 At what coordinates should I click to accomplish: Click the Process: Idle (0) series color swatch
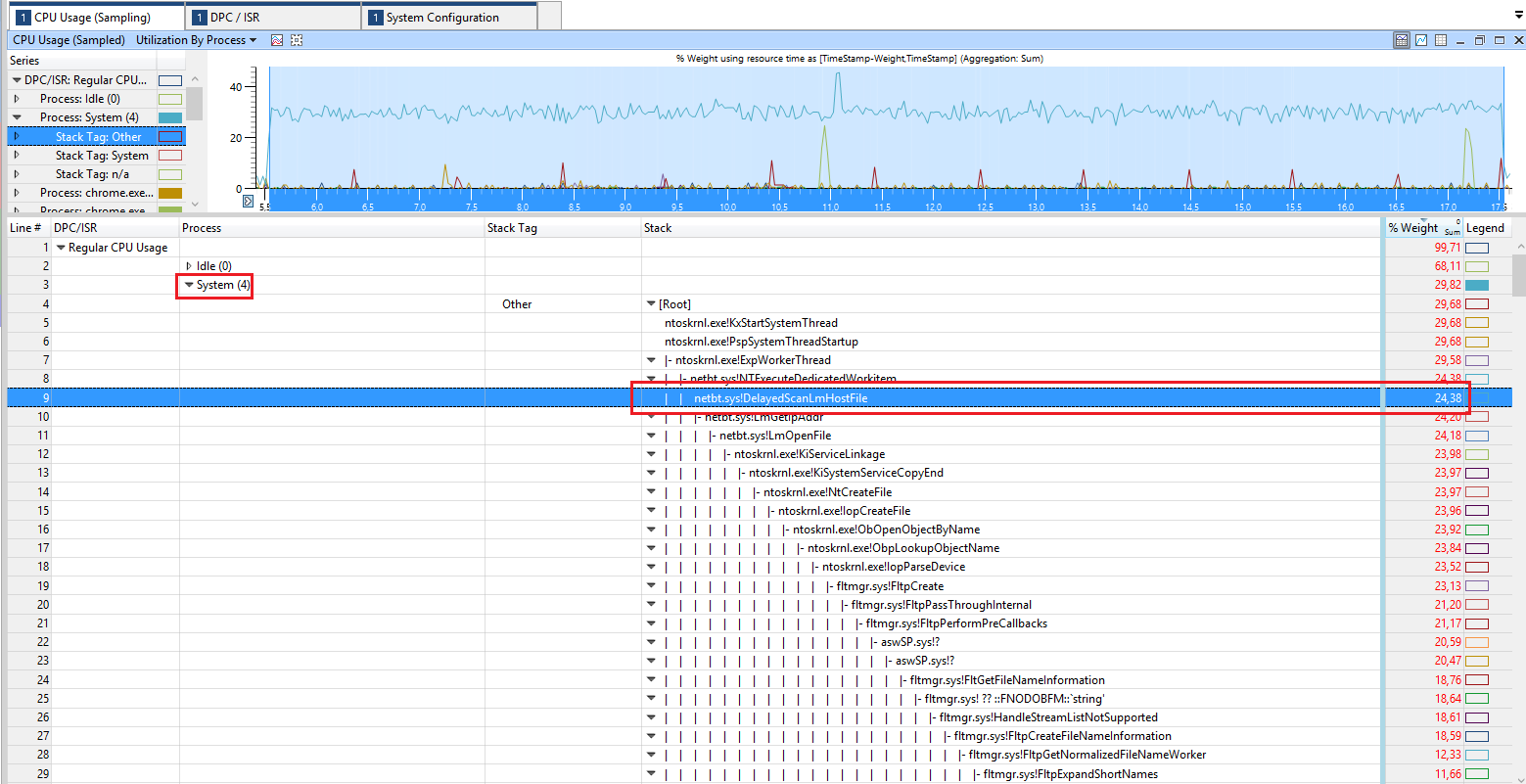pyautogui.click(x=170, y=99)
